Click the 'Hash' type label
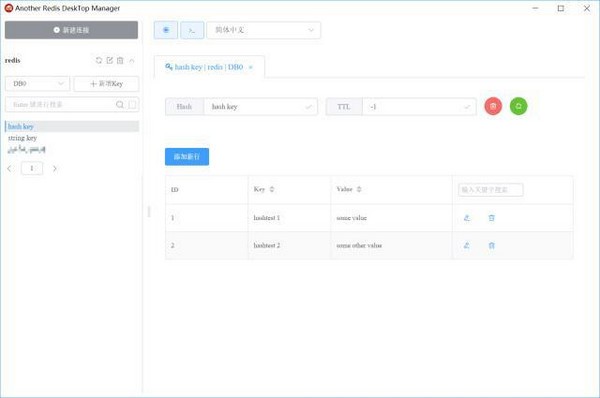 [x=184, y=107]
